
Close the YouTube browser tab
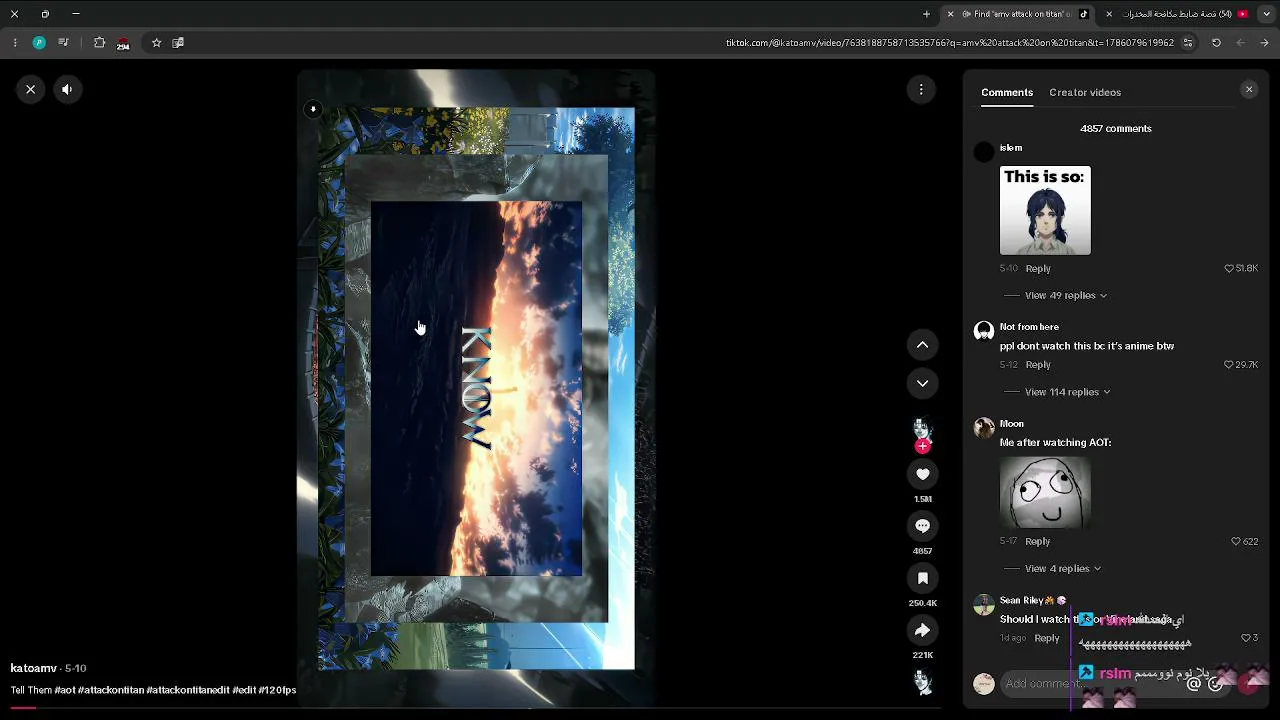(1109, 14)
